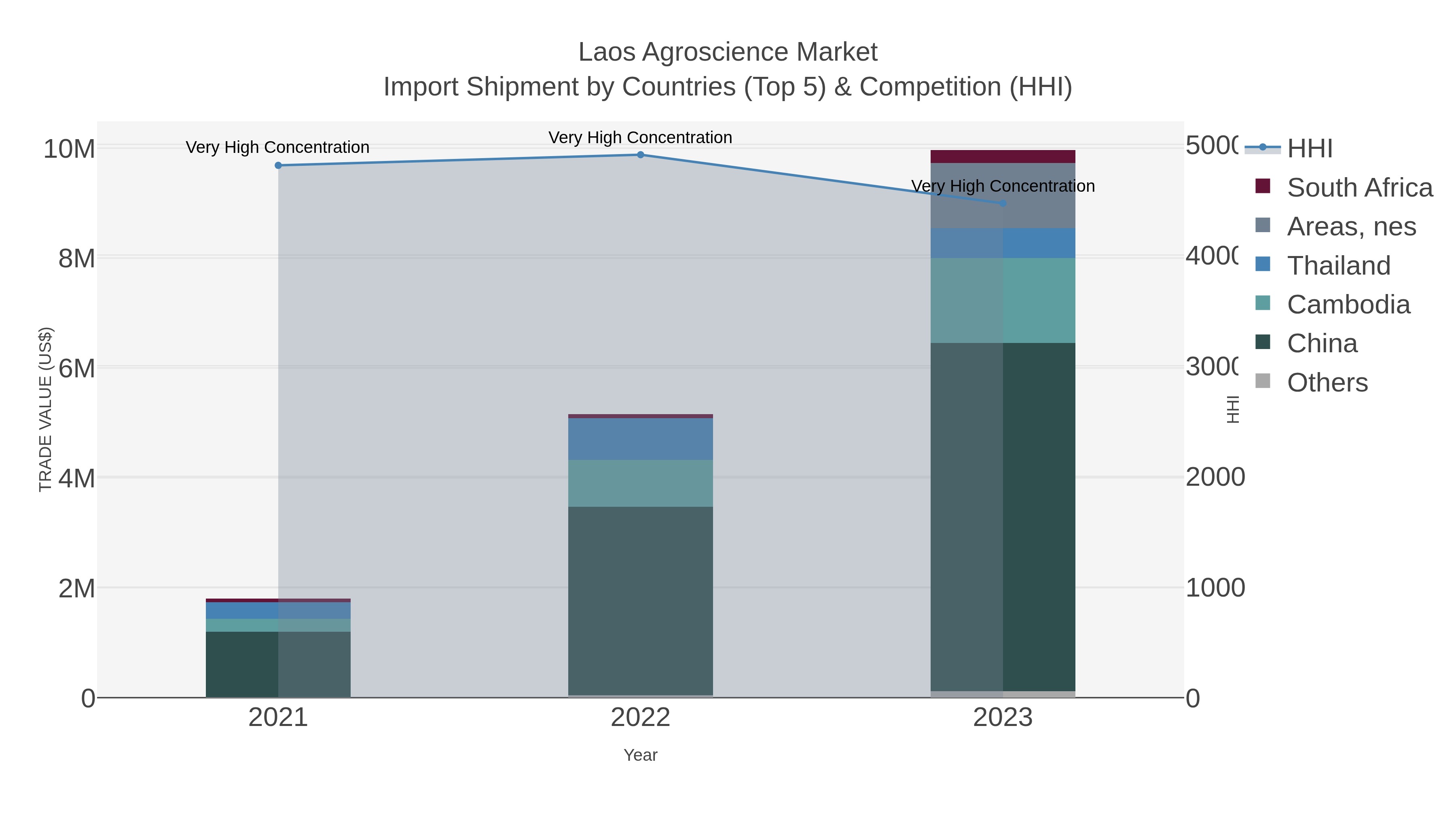Click the Year axis title
Screen dimensions: 1456x819
(640, 755)
